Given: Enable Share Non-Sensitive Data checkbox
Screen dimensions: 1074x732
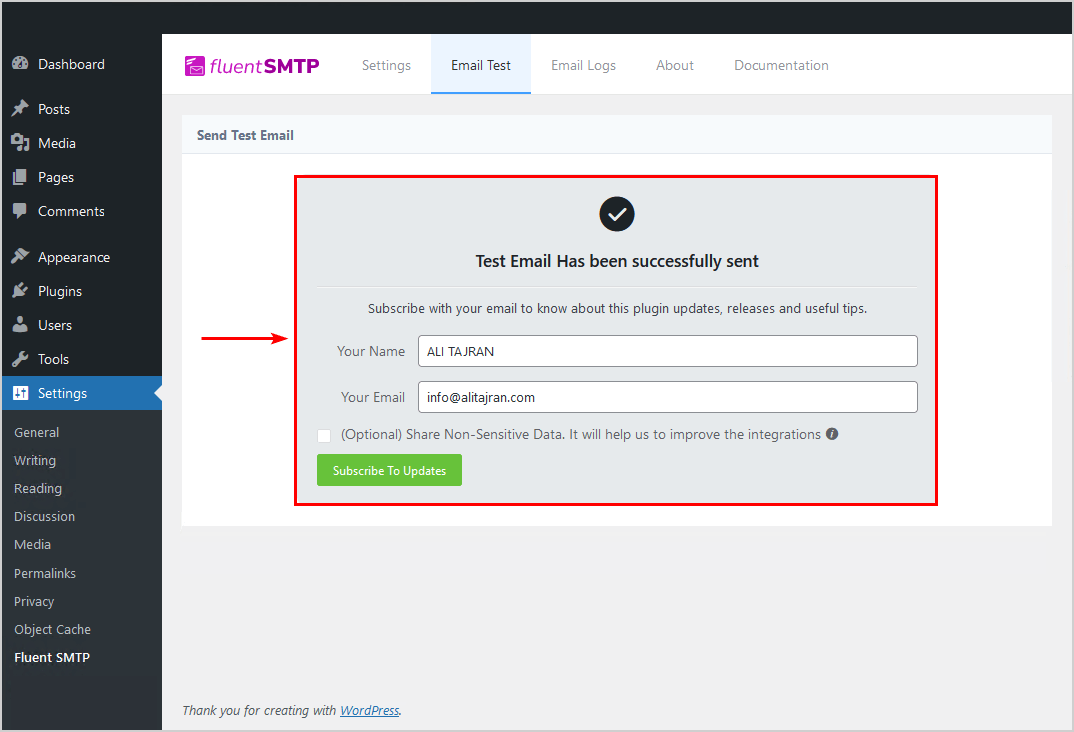Looking at the screenshot, I should [324, 436].
